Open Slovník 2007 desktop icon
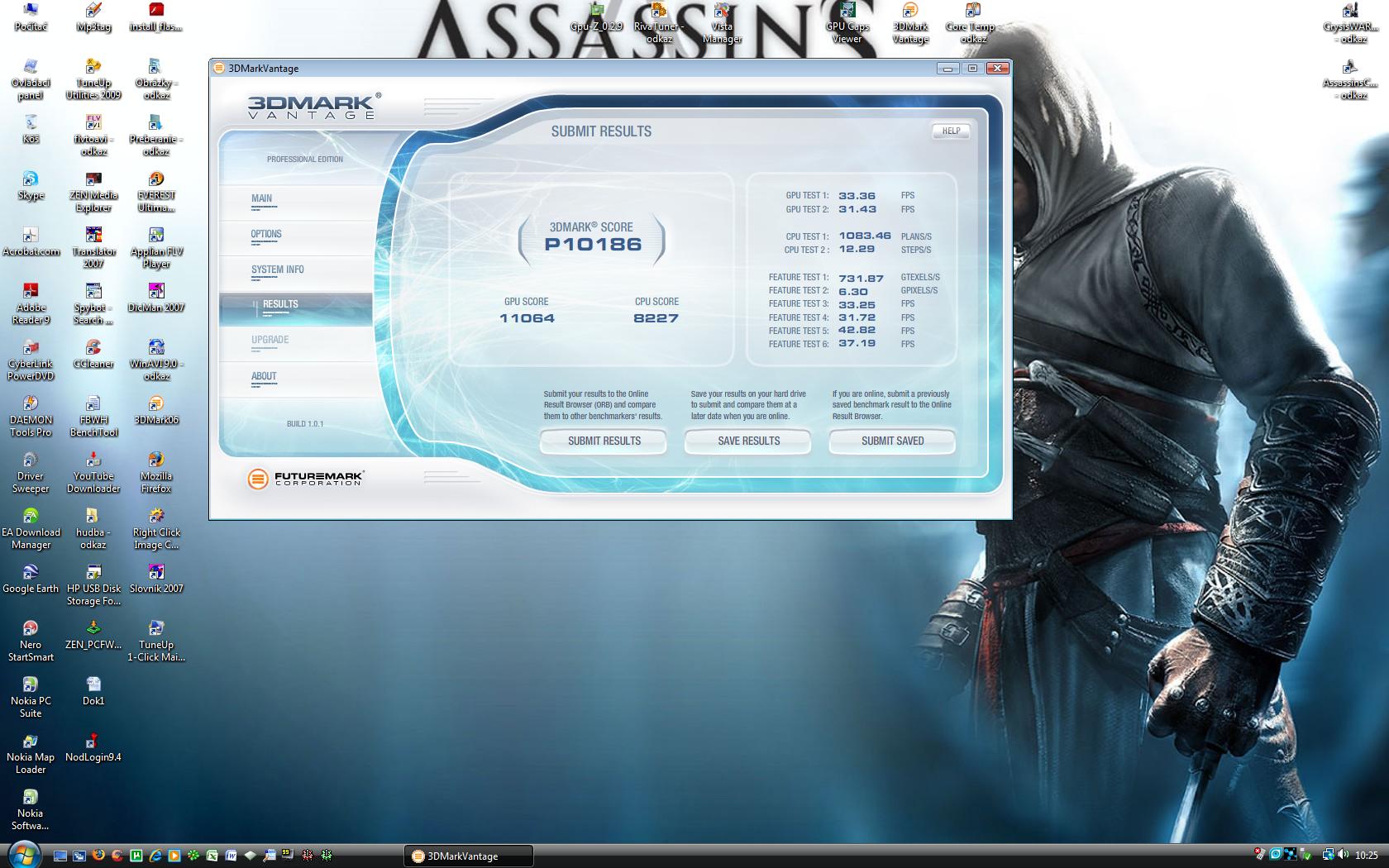The height and width of the screenshot is (868, 1389). point(156,579)
